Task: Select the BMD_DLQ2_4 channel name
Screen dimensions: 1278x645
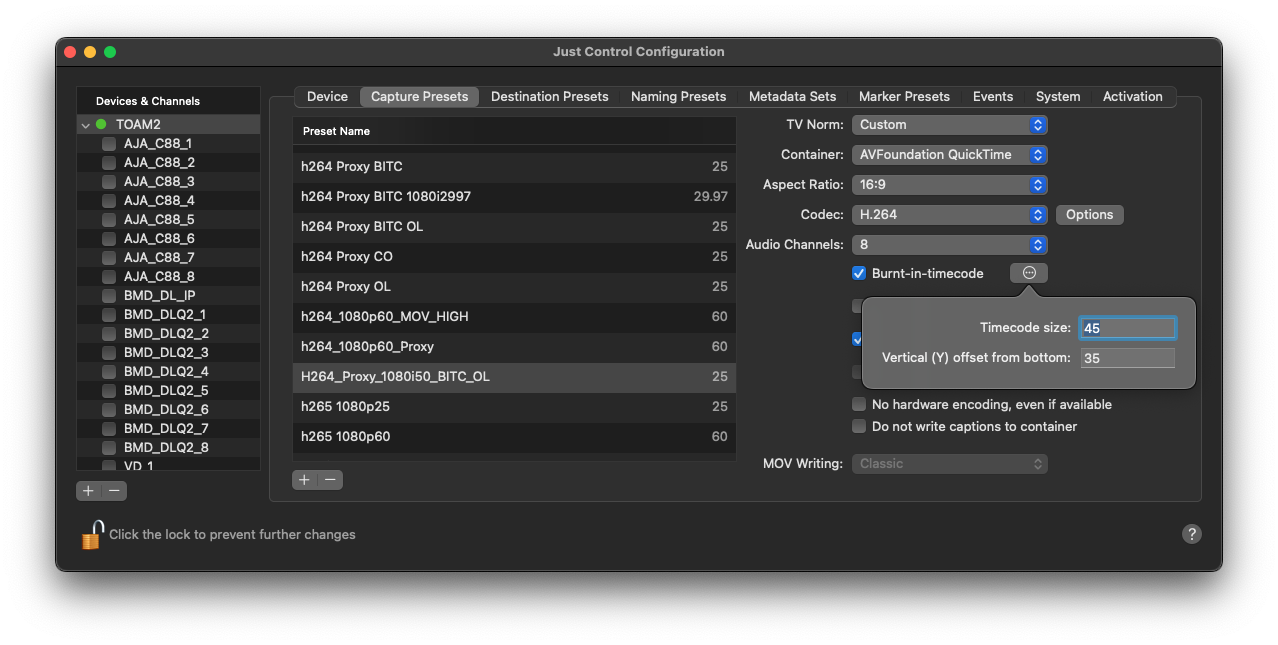Action: tap(166, 372)
